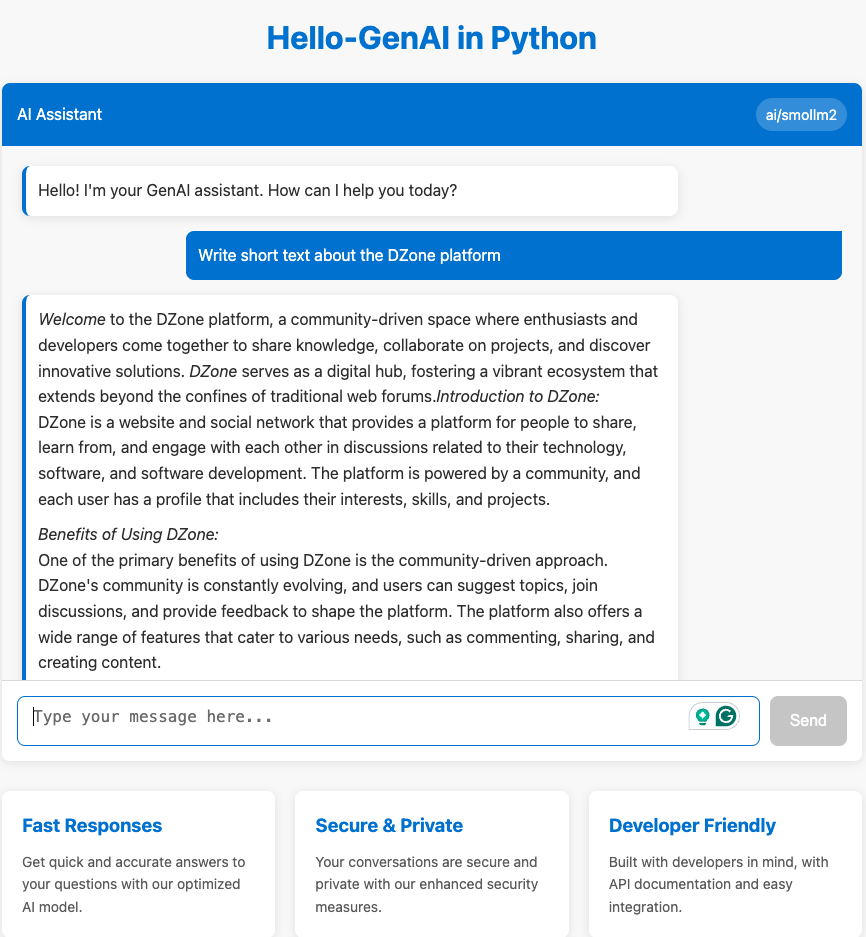This screenshot has height=937, width=866.
Task: Click the 'AI Assistant' header label
Action: pos(60,115)
